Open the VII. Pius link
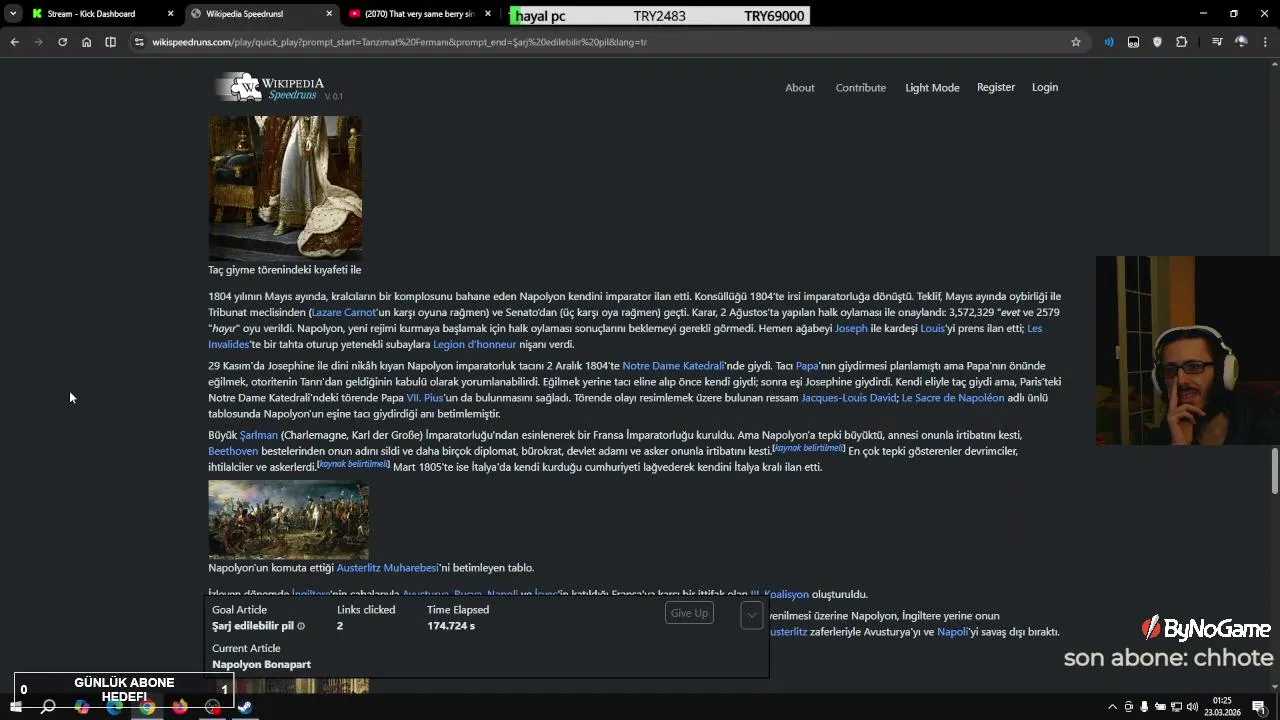 click(x=424, y=398)
